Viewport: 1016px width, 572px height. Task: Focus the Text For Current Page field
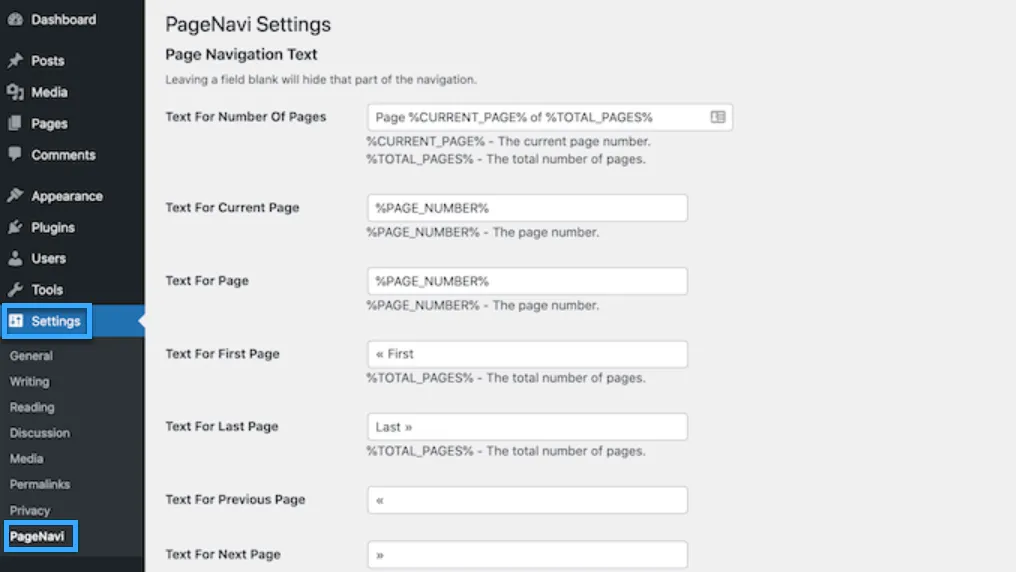(x=527, y=208)
